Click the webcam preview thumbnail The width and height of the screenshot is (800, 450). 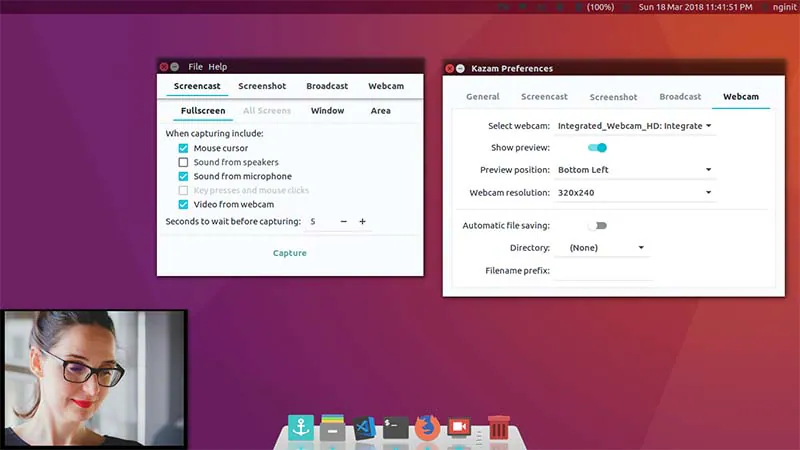94,379
